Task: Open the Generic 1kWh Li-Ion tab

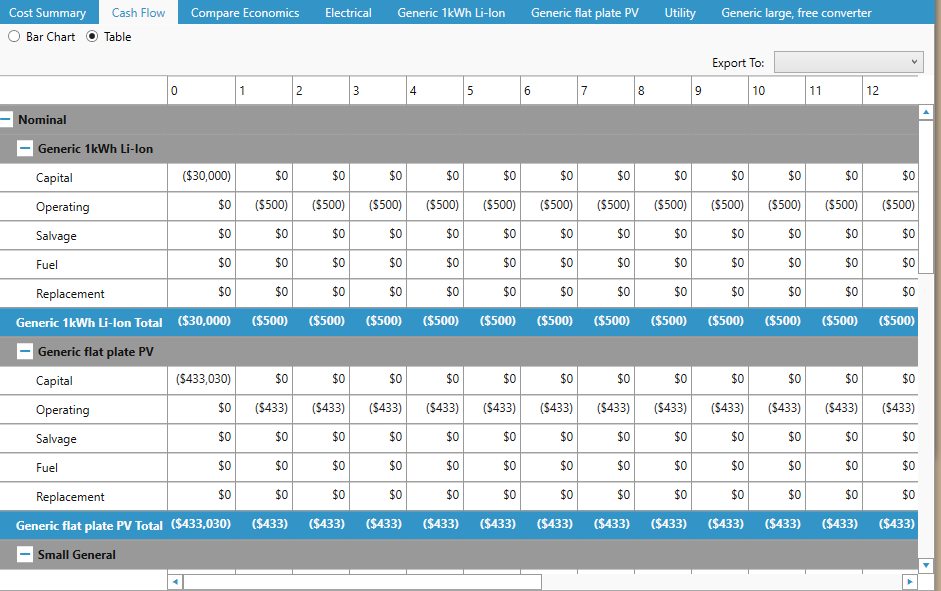Action: [x=452, y=12]
